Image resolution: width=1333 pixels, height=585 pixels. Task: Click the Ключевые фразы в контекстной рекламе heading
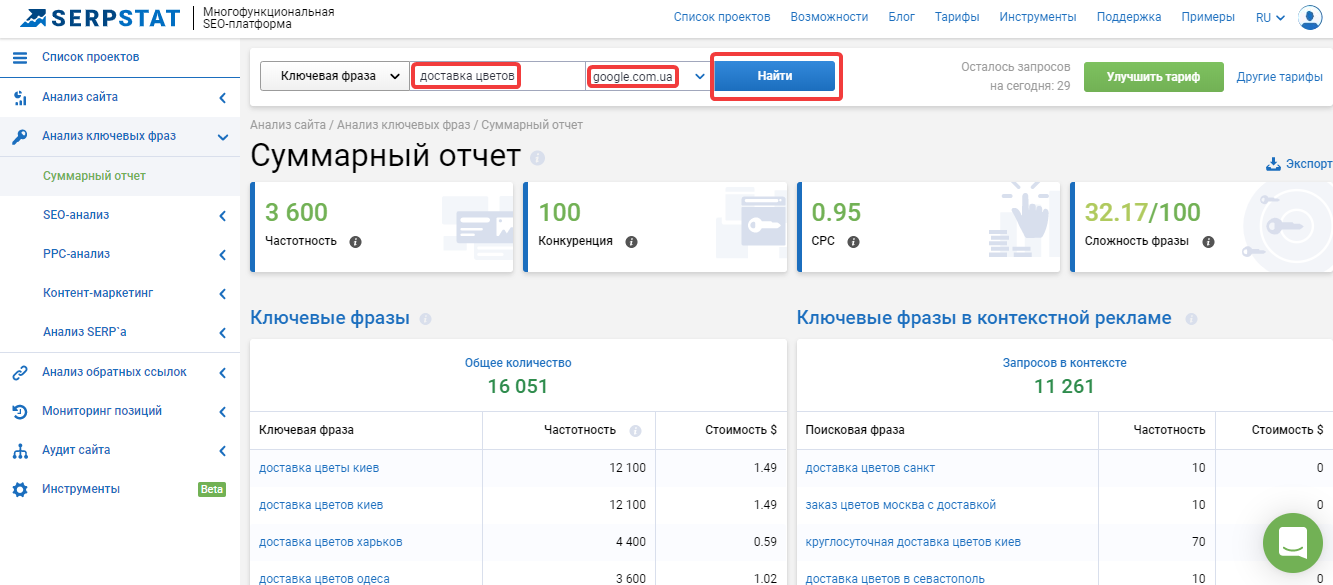coord(984,318)
